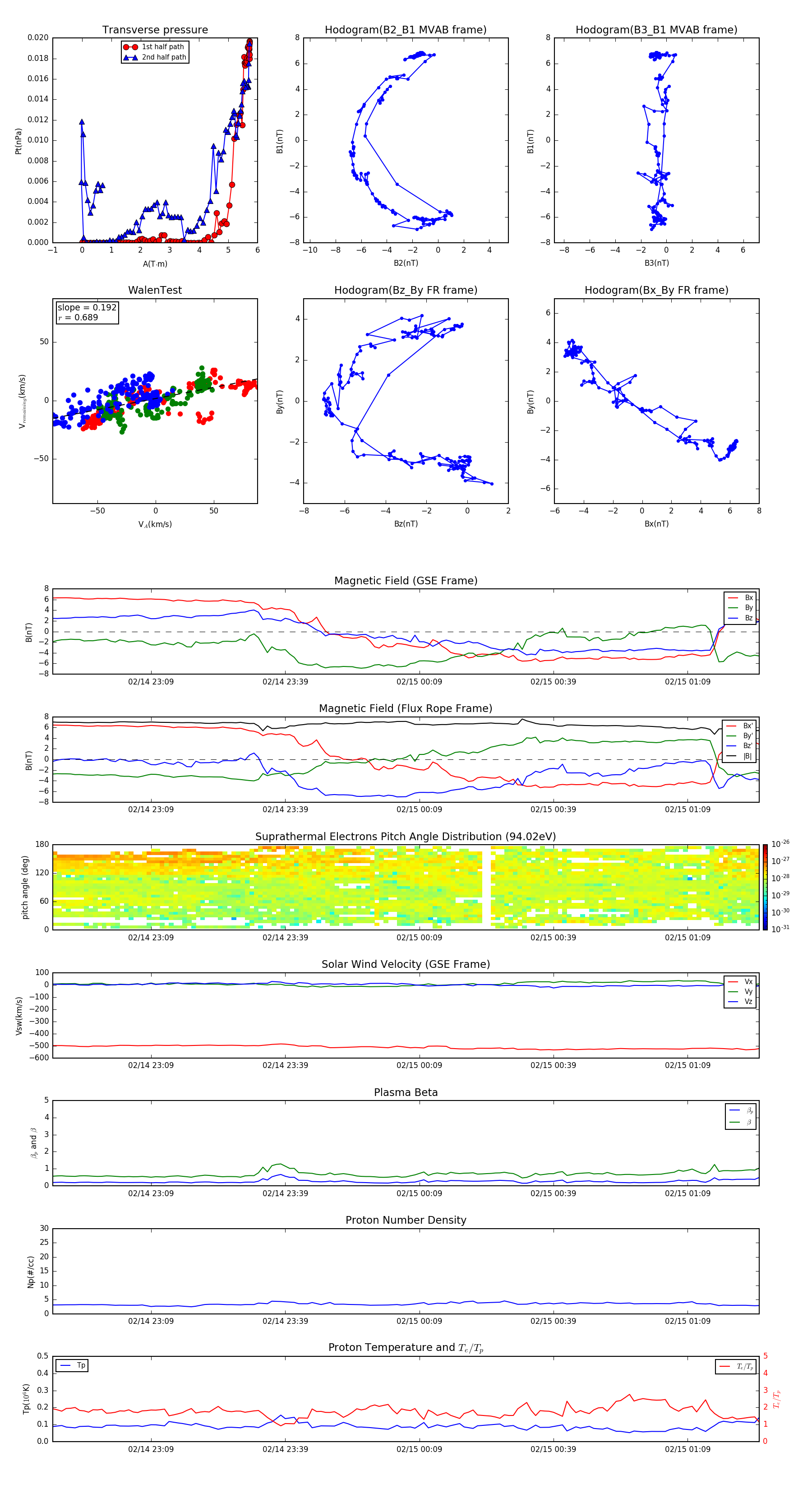The height and width of the screenshot is (1489, 812).
Task: Click '1st half path' legend entry
Action: click(155, 47)
